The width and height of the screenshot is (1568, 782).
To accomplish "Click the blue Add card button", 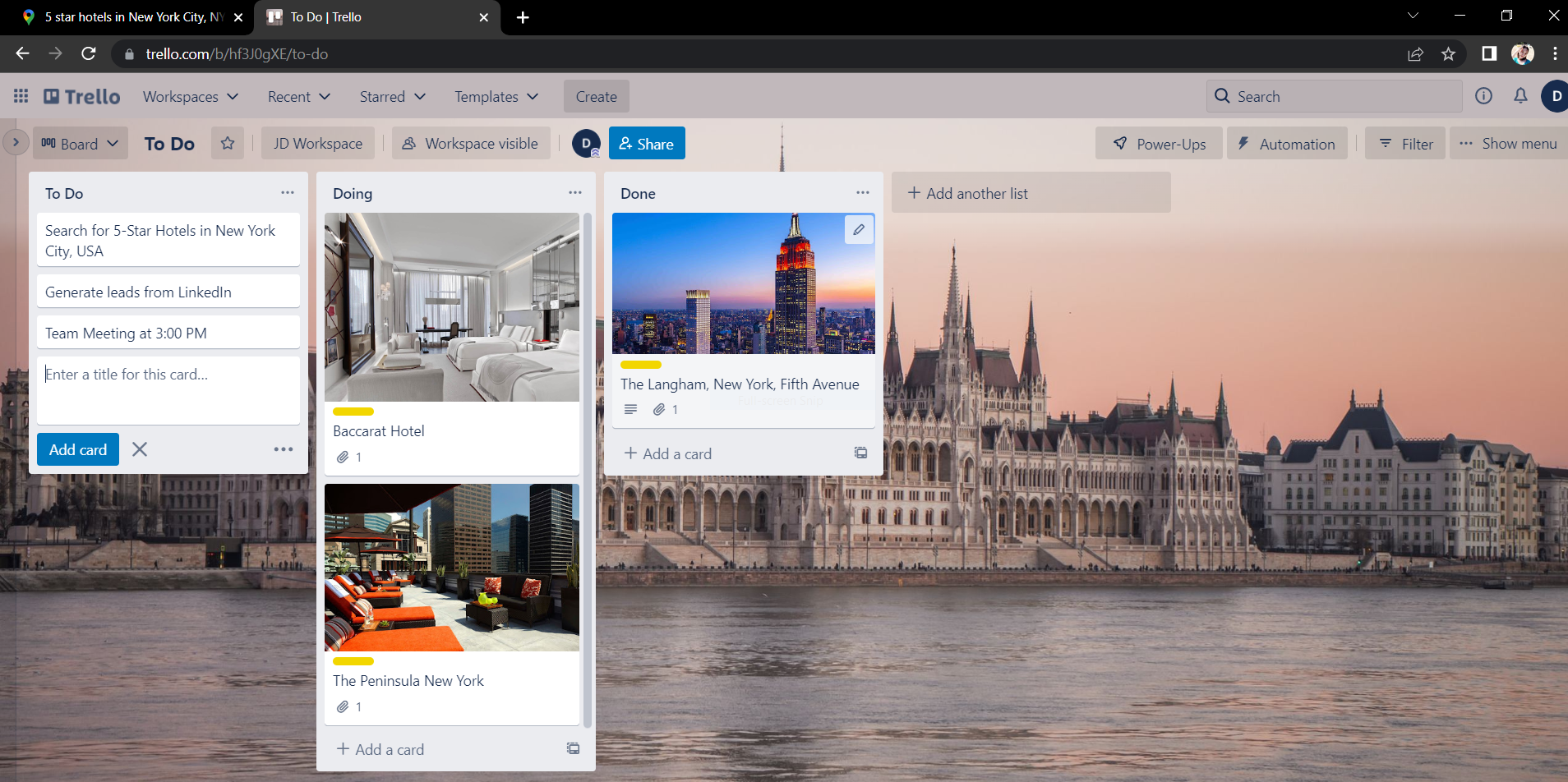I will click(78, 449).
